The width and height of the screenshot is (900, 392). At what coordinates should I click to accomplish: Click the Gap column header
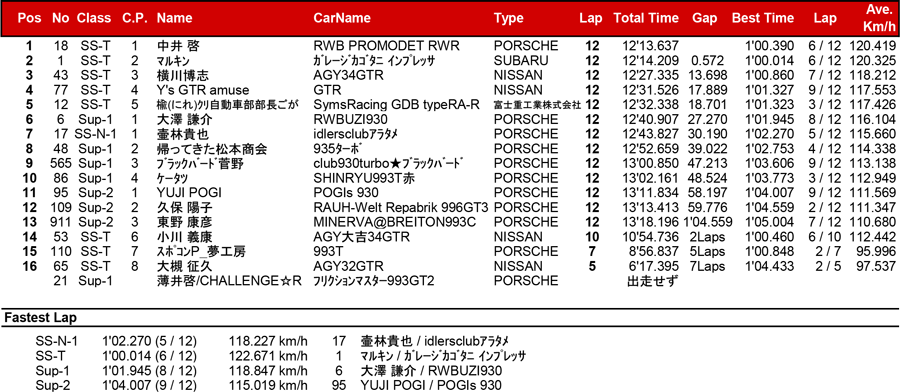pyautogui.click(x=705, y=18)
